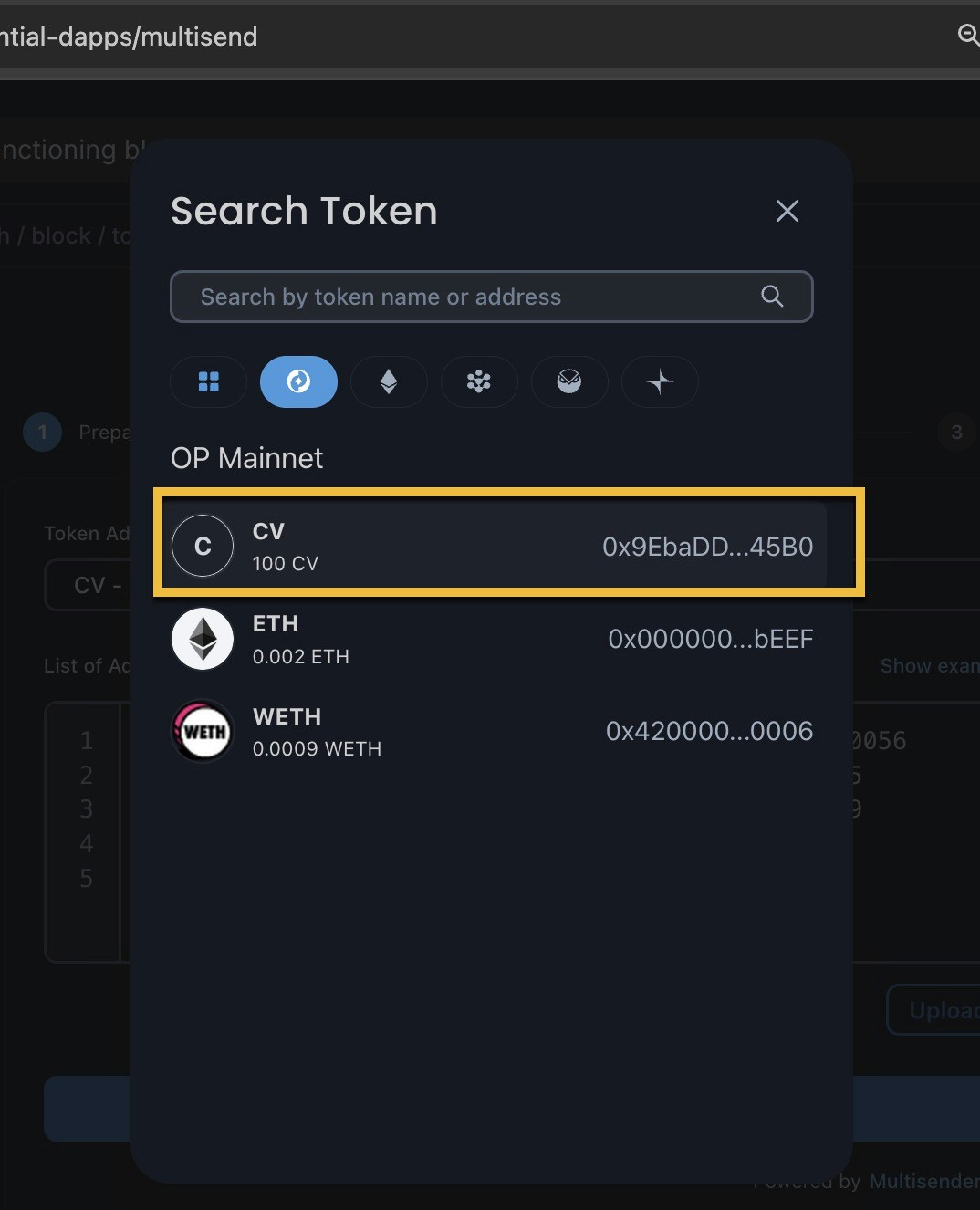980x1210 pixels.
Task: Select the all-networks grid filter icon
Action: pyautogui.click(x=208, y=382)
